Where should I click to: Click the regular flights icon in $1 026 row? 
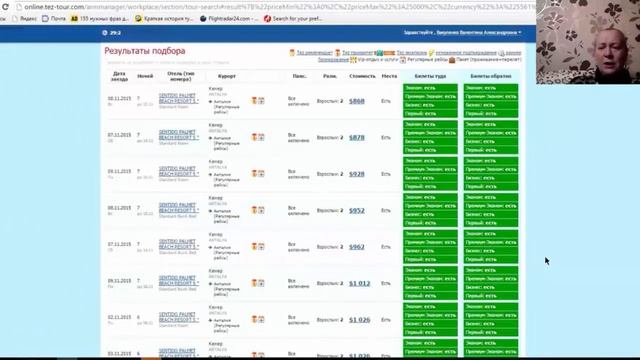pyautogui.click(x=261, y=319)
